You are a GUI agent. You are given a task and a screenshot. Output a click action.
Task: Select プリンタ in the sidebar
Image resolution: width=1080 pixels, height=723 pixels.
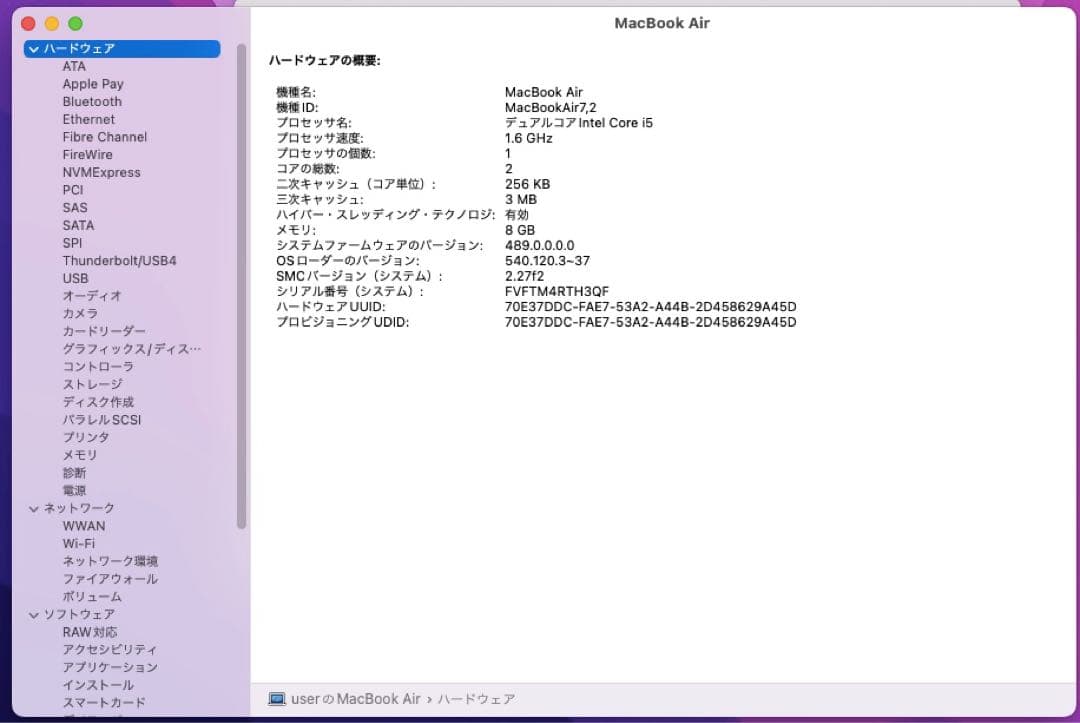pyautogui.click(x=85, y=437)
